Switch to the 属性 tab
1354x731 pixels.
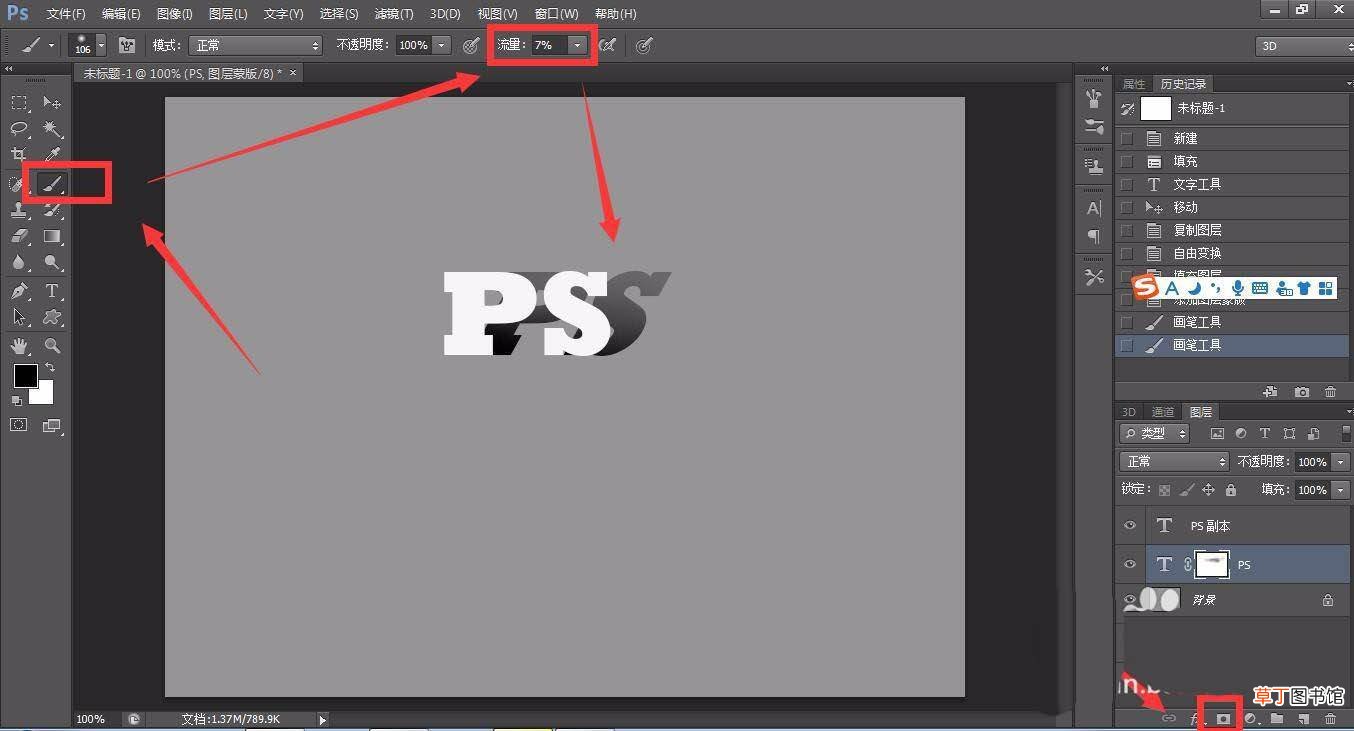click(1134, 84)
